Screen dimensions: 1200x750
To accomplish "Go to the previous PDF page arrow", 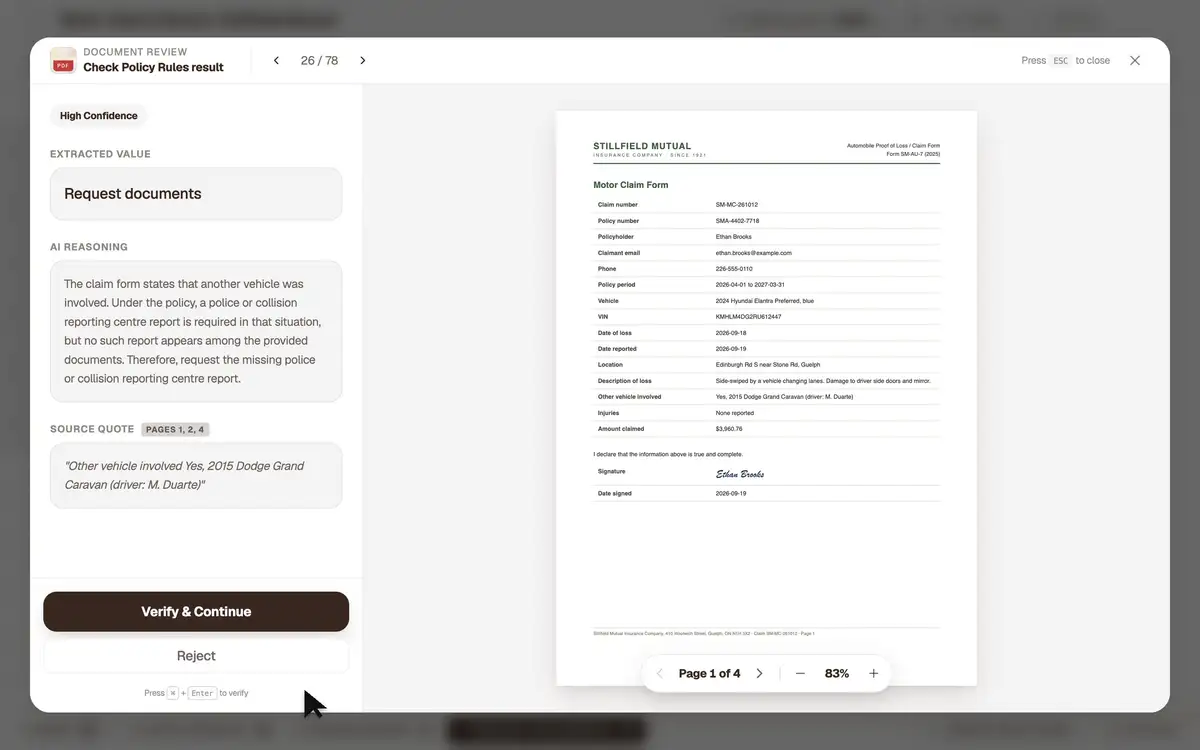I will 660,674.
